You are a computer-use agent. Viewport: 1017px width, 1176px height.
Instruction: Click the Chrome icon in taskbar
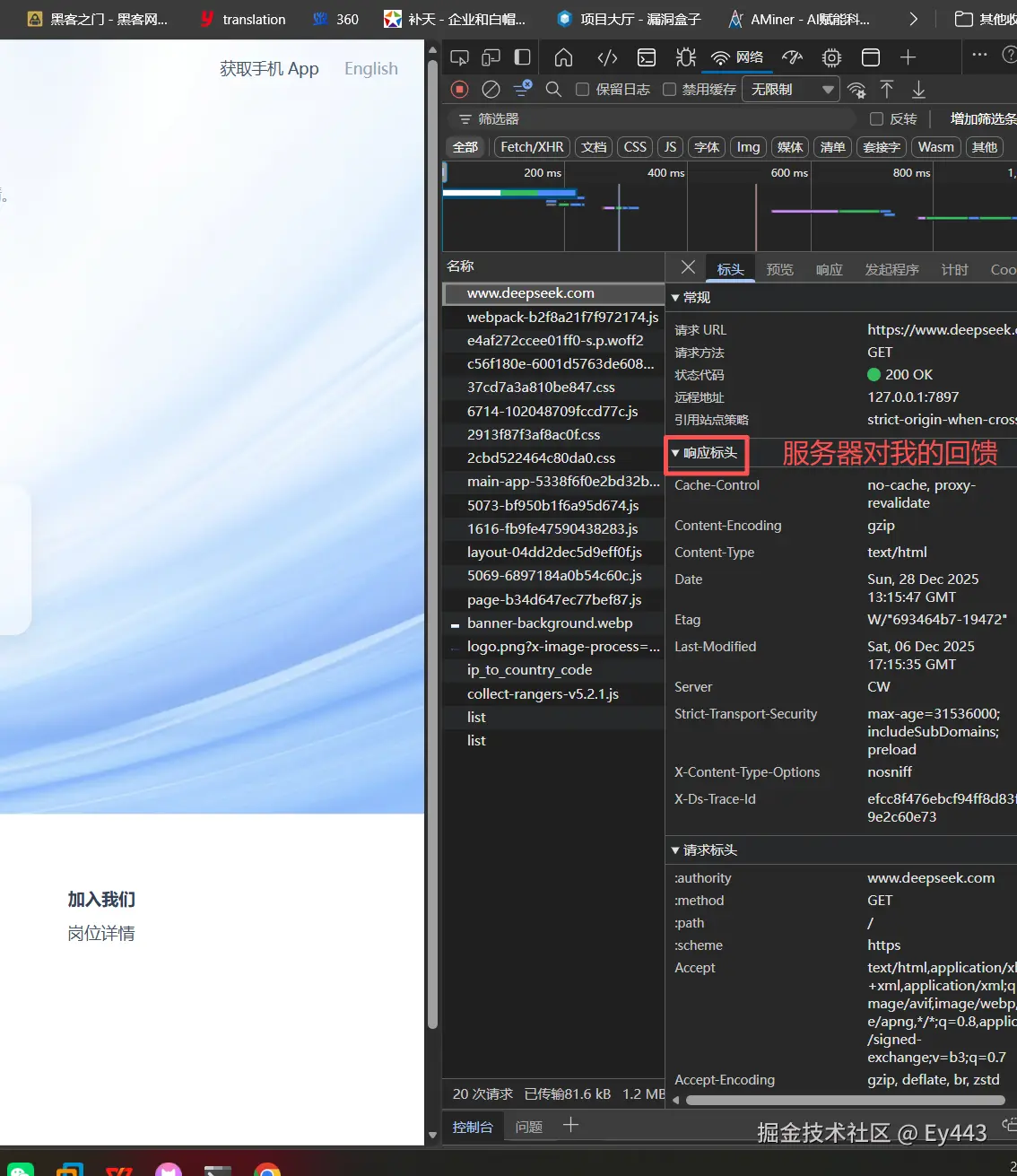pyautogui.click(x=266, y=1170)
